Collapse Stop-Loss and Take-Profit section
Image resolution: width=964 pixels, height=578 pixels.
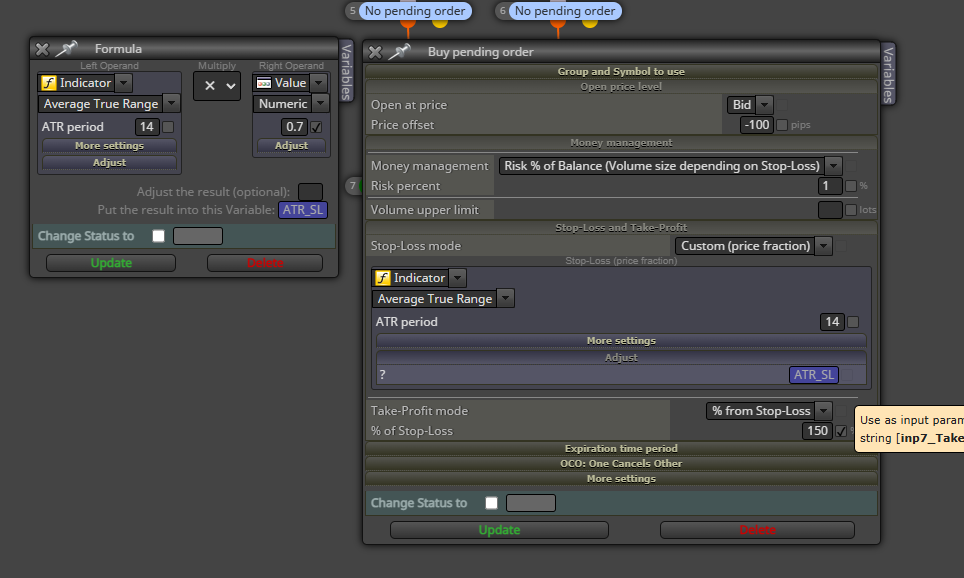click(x=621, y=228)
